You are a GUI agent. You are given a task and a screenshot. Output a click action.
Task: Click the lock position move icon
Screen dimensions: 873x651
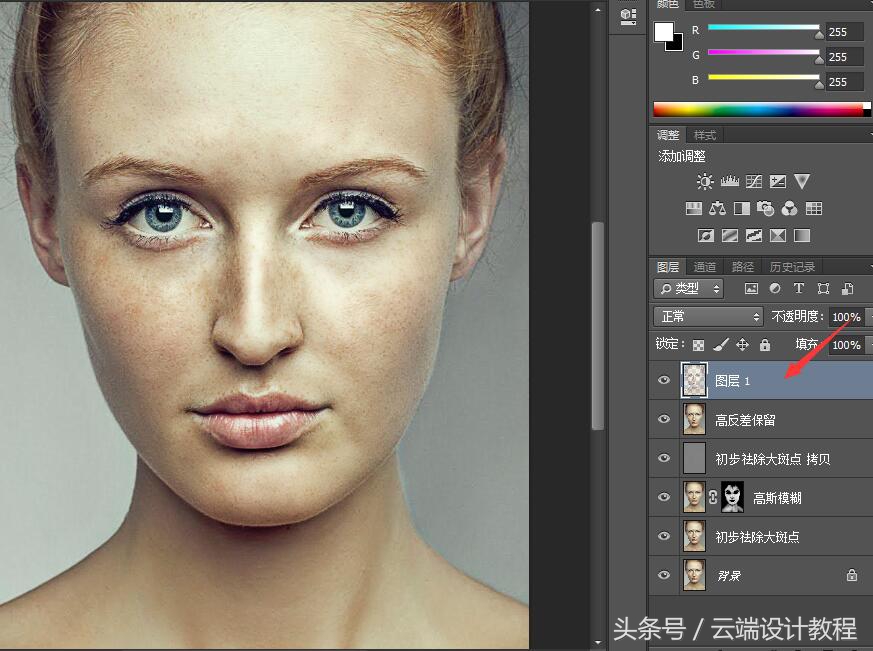click(x=742, y=345)
